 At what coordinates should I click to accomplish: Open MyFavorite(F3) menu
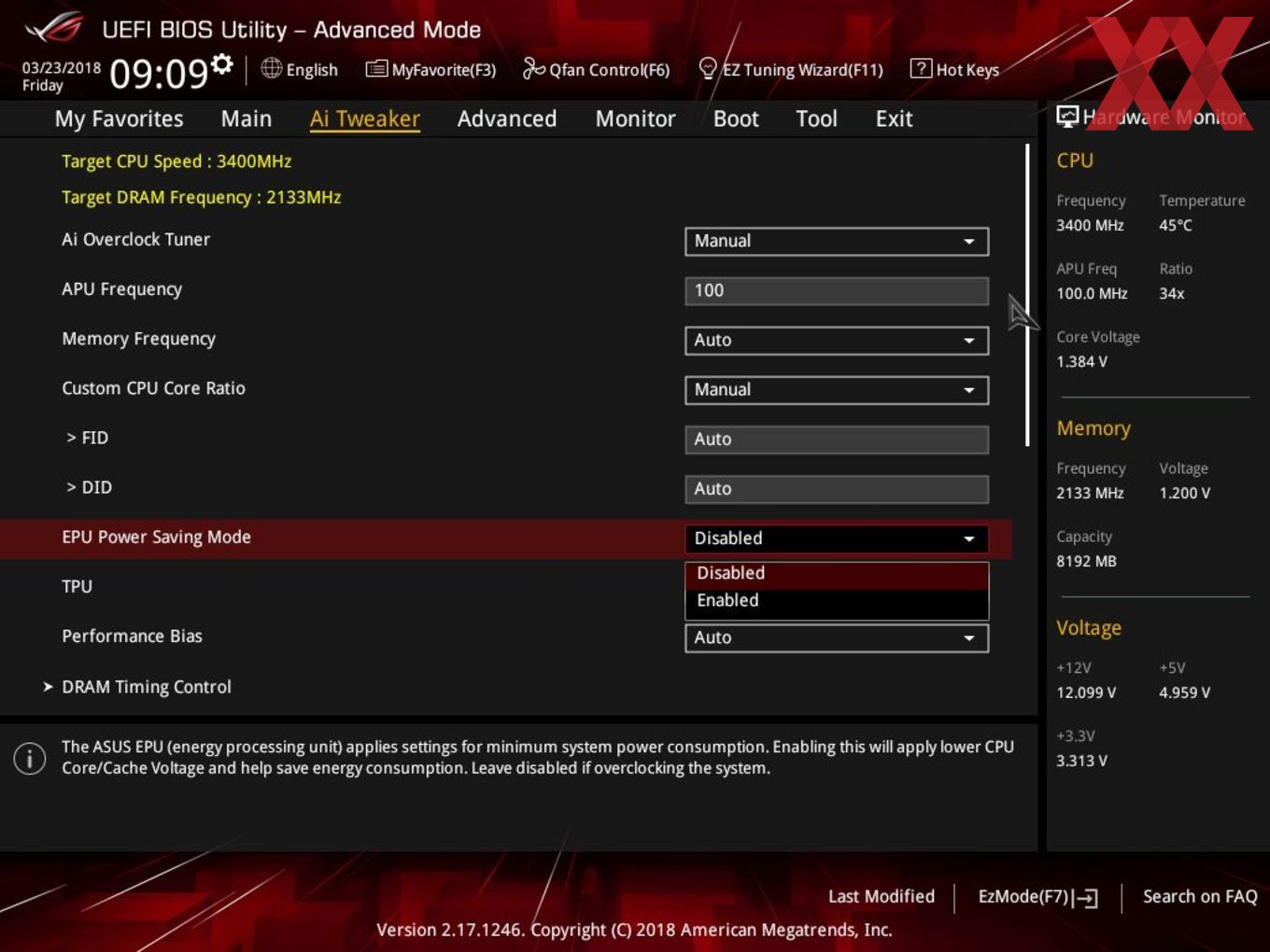pyautogui.click(x=430, y=69)
